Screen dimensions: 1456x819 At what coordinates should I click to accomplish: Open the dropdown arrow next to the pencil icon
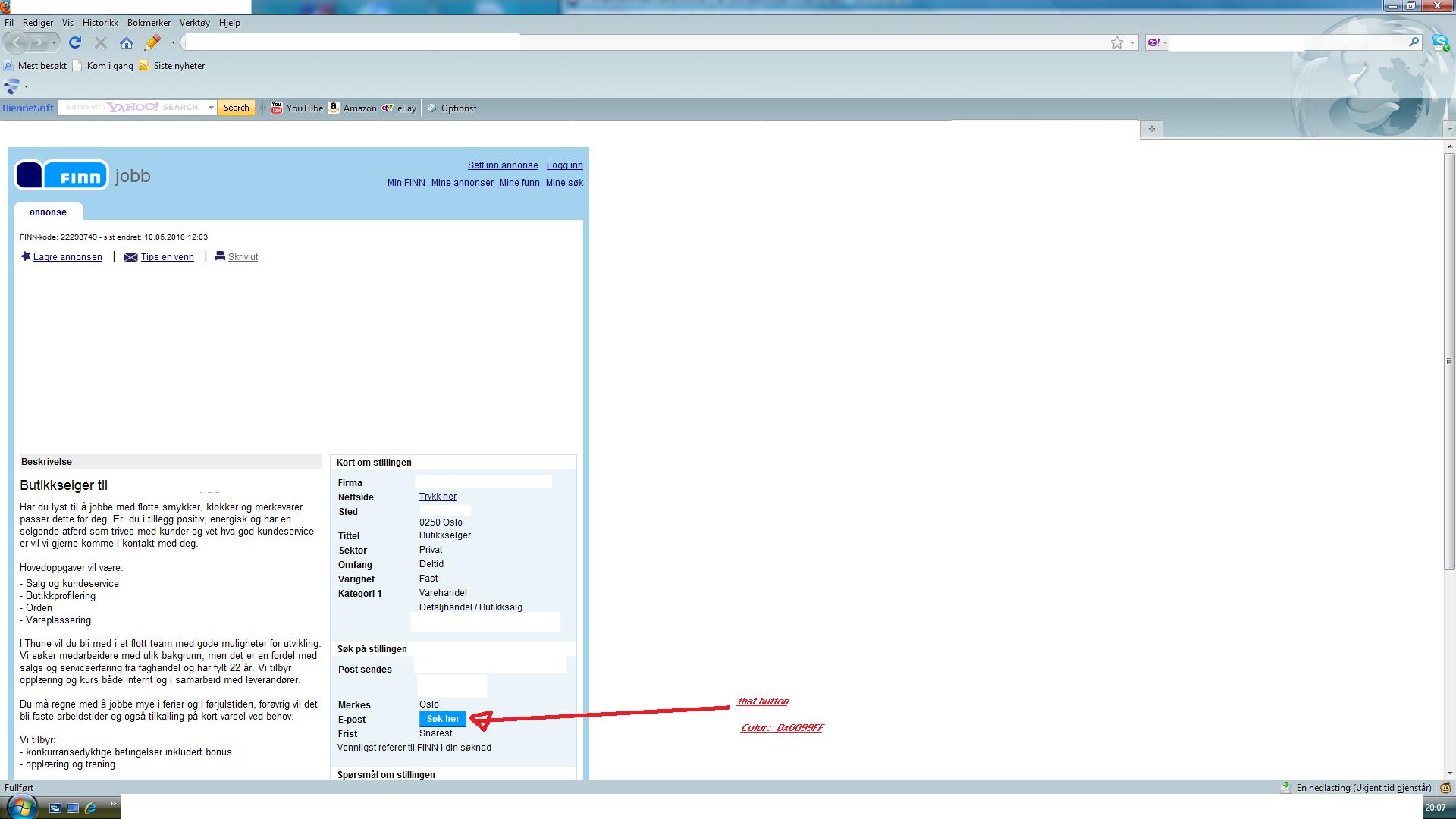[x=173, y=42]
